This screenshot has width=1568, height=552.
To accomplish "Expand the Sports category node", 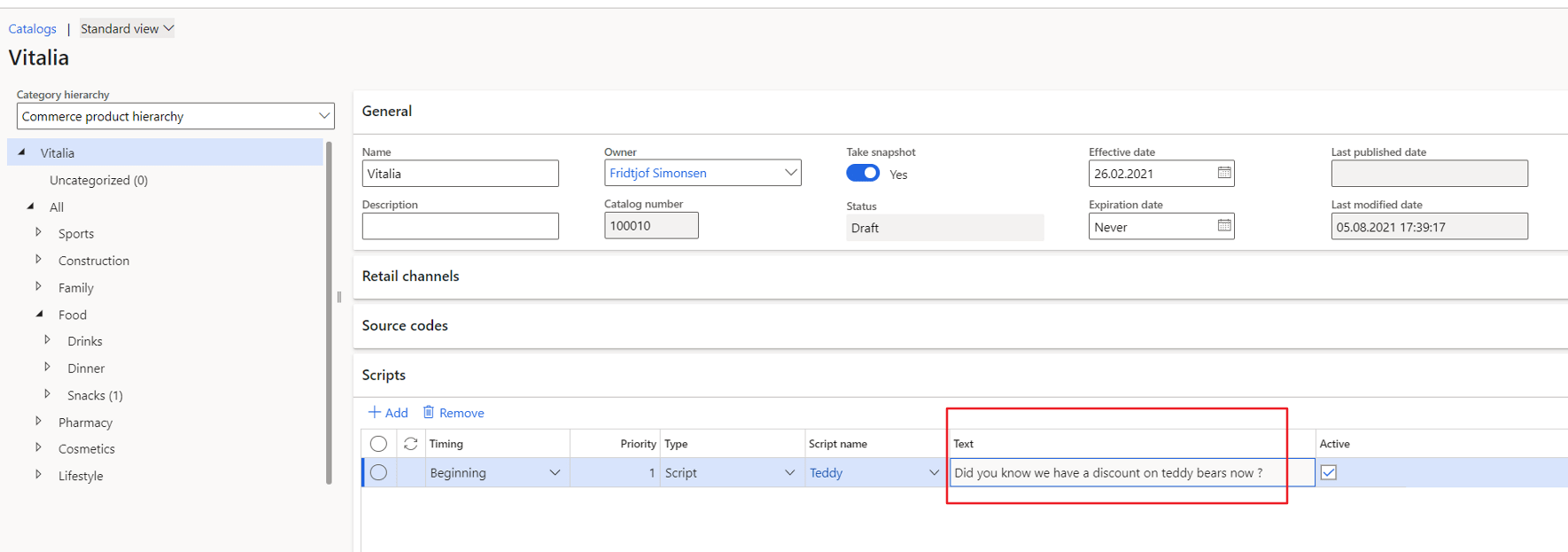I will (39, 233).
